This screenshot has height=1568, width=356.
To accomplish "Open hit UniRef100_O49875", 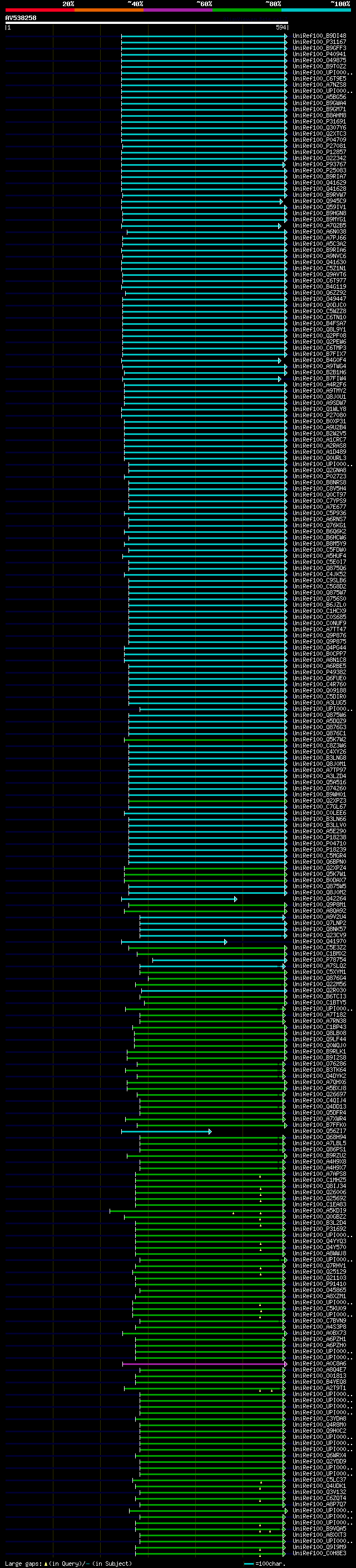I will [319, 60].
